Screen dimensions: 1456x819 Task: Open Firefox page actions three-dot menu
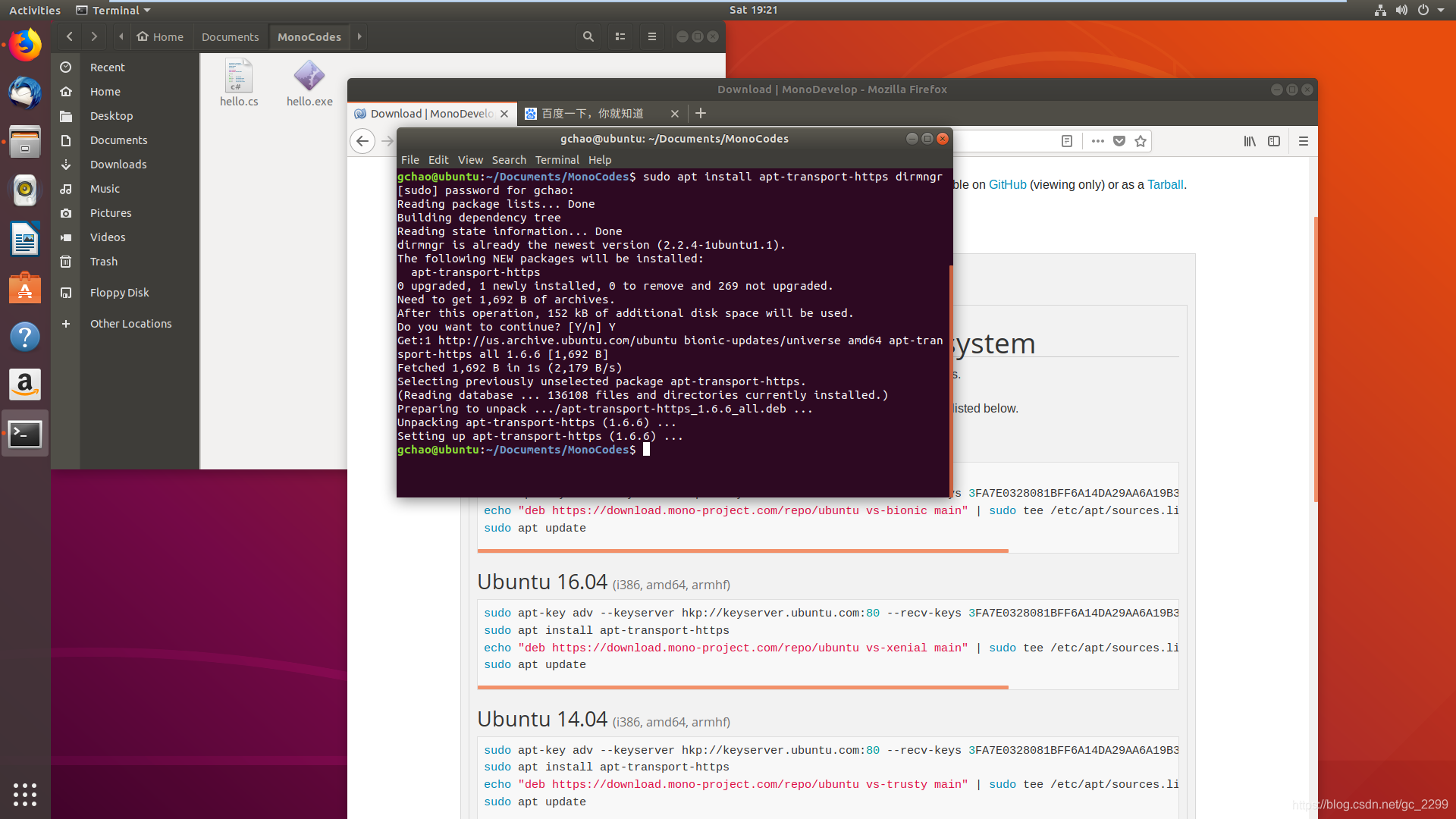coord(1097,141)
